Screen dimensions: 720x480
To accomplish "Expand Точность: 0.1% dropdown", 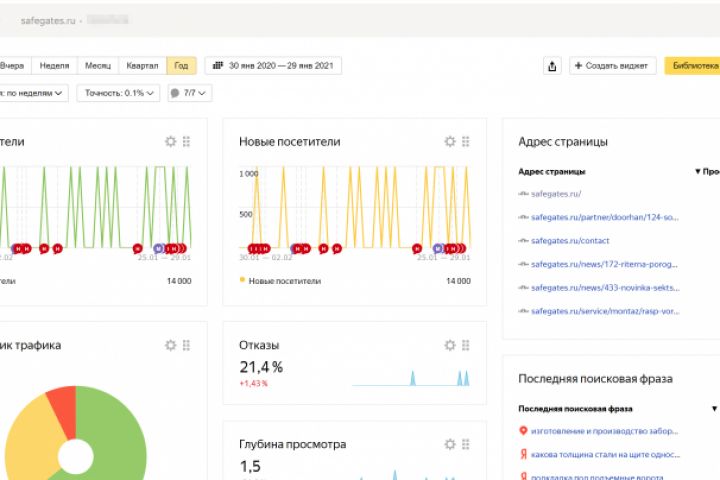I will 118,93.
